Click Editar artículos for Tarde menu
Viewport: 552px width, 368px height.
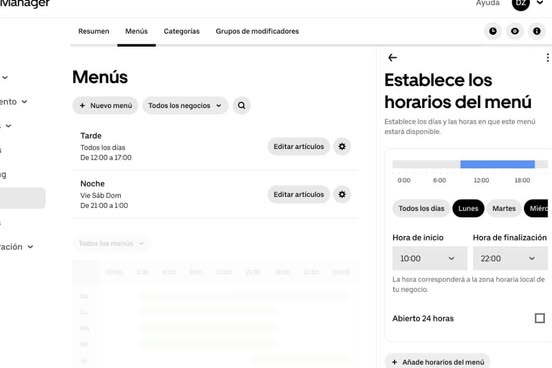299,146
